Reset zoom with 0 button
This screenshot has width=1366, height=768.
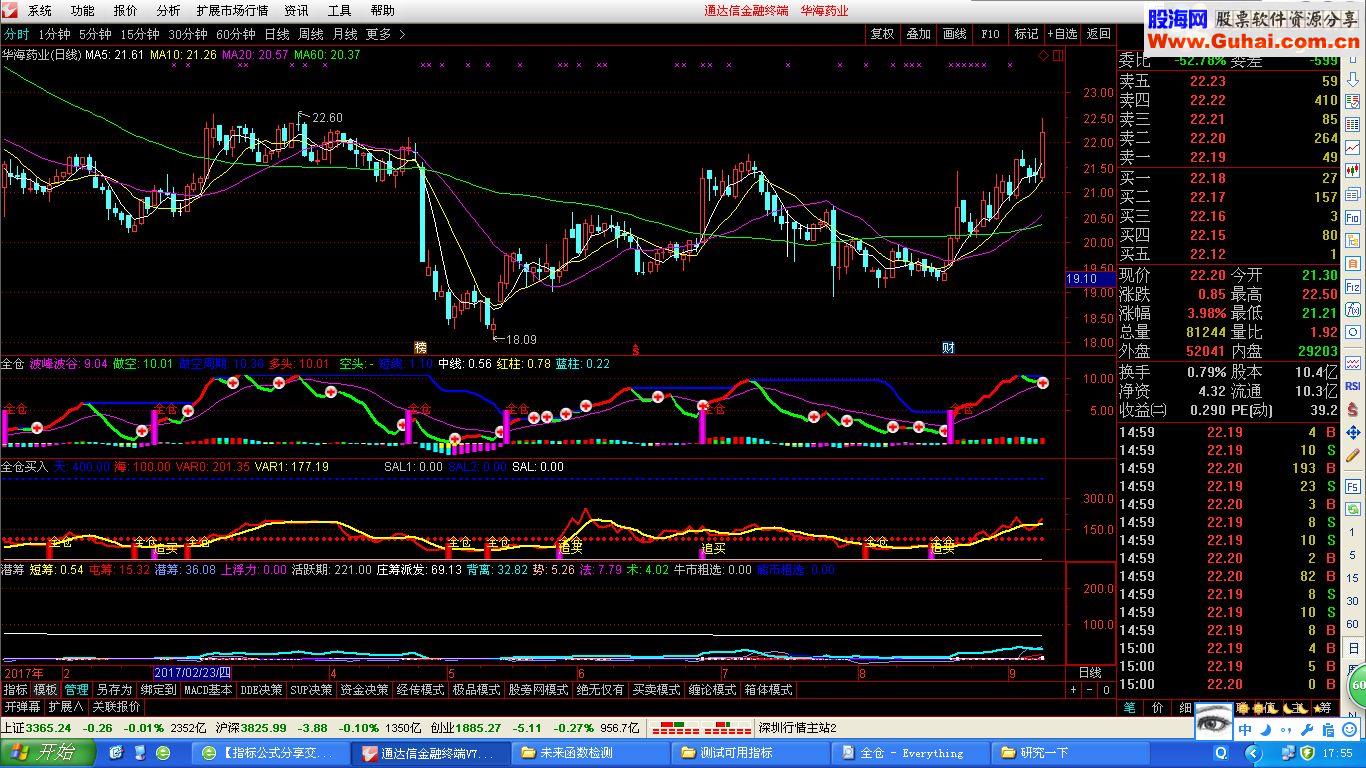point(1106,690)
